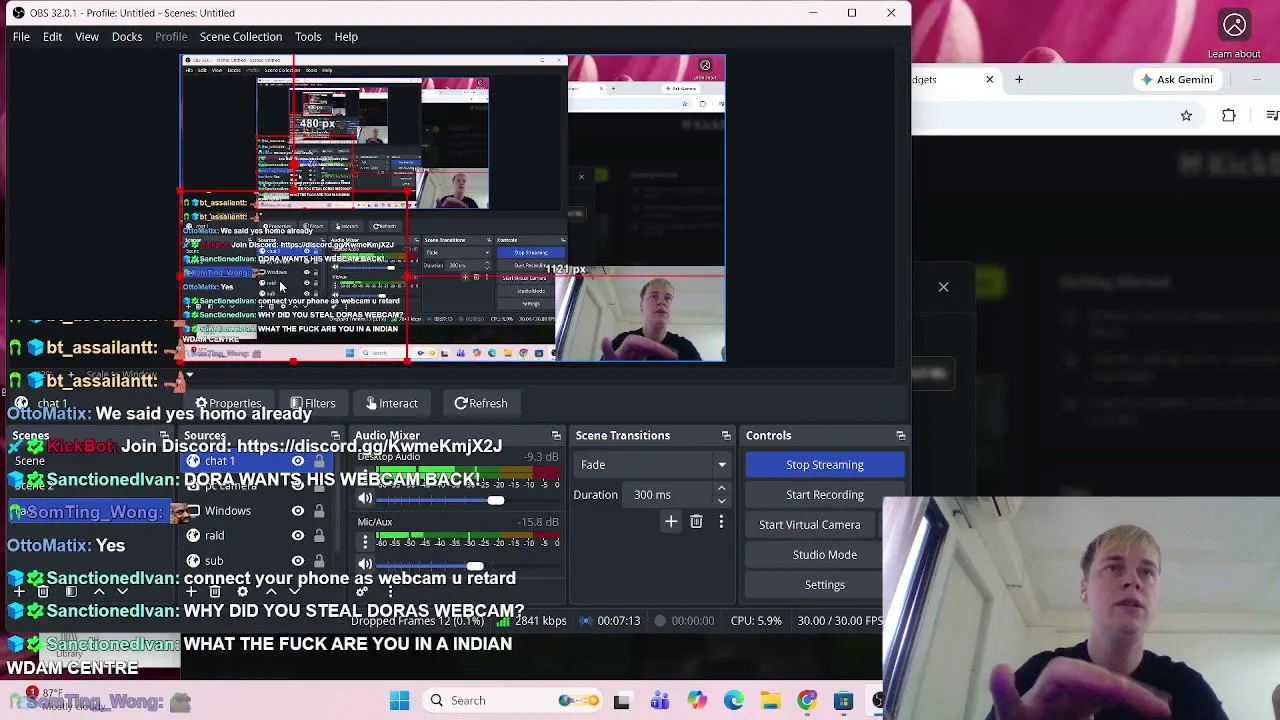Open a new tab in Chrome
Image resolution: width=1280 pixels, height=720 pixels.
(x=1019, y=80)
